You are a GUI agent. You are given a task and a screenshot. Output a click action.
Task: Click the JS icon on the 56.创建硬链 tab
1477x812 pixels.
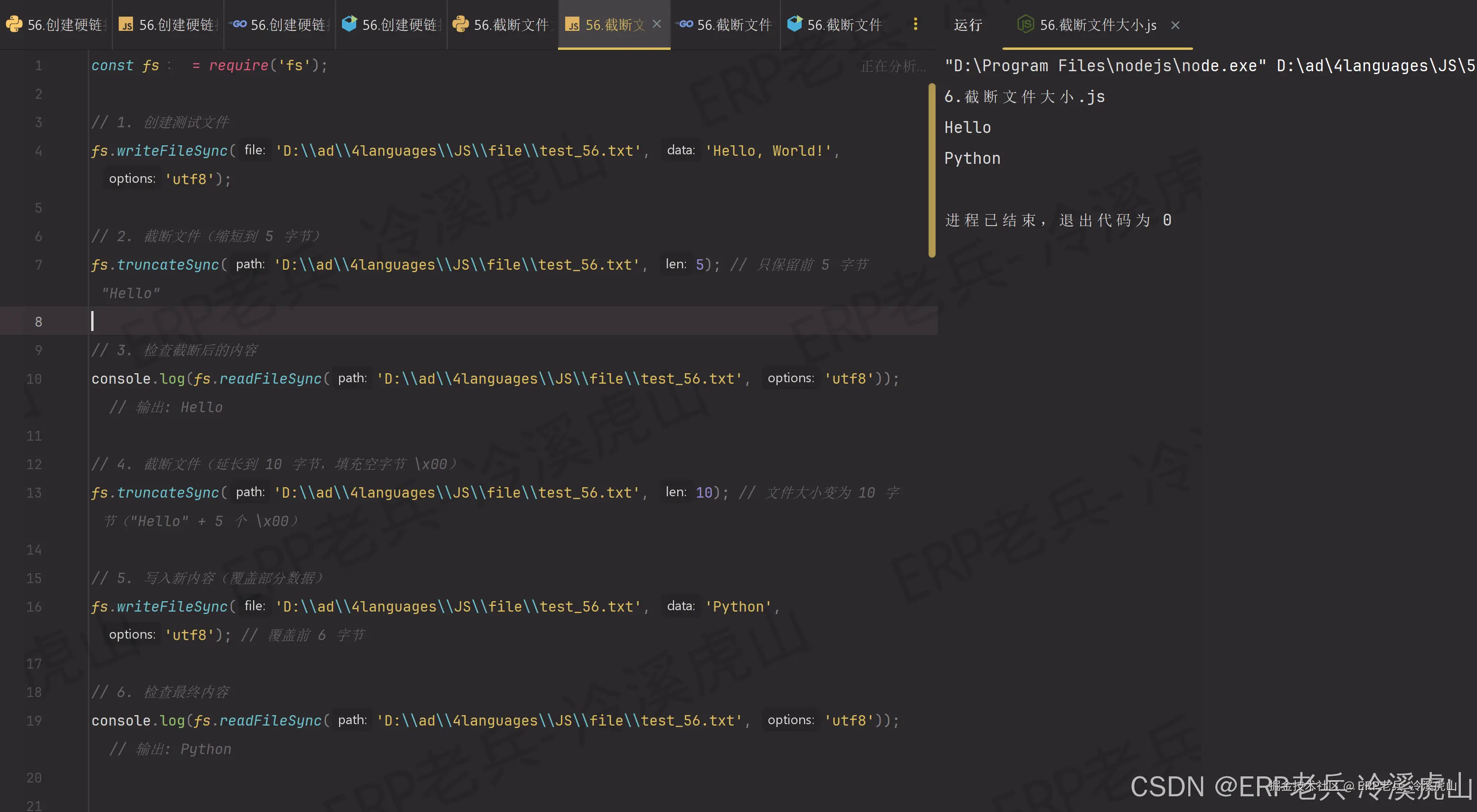(125, 24)
